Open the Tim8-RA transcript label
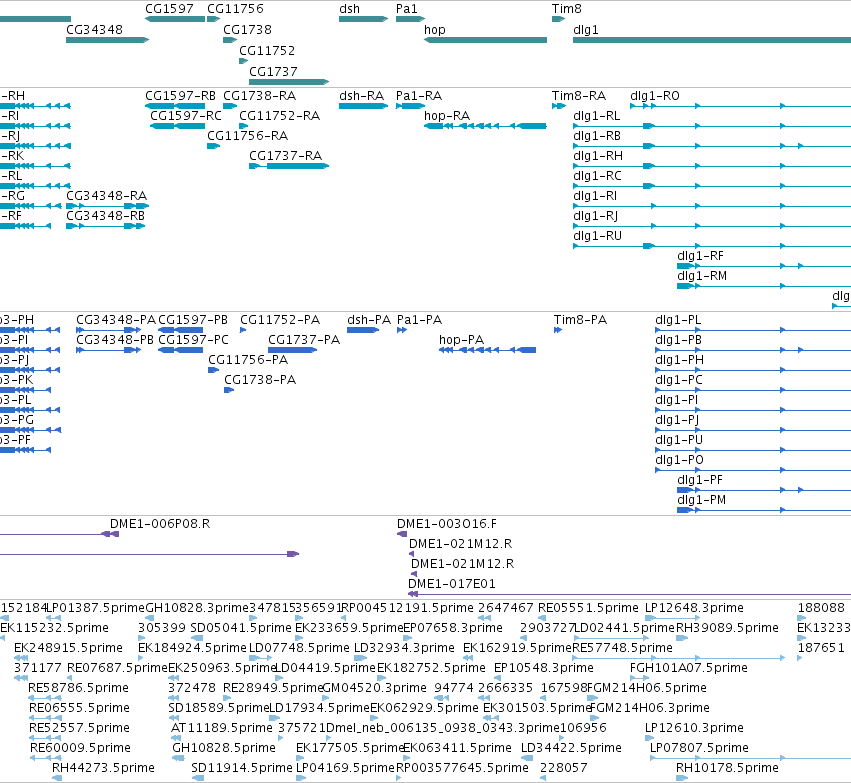Screen dimensions: 851x783 point(579,96)
